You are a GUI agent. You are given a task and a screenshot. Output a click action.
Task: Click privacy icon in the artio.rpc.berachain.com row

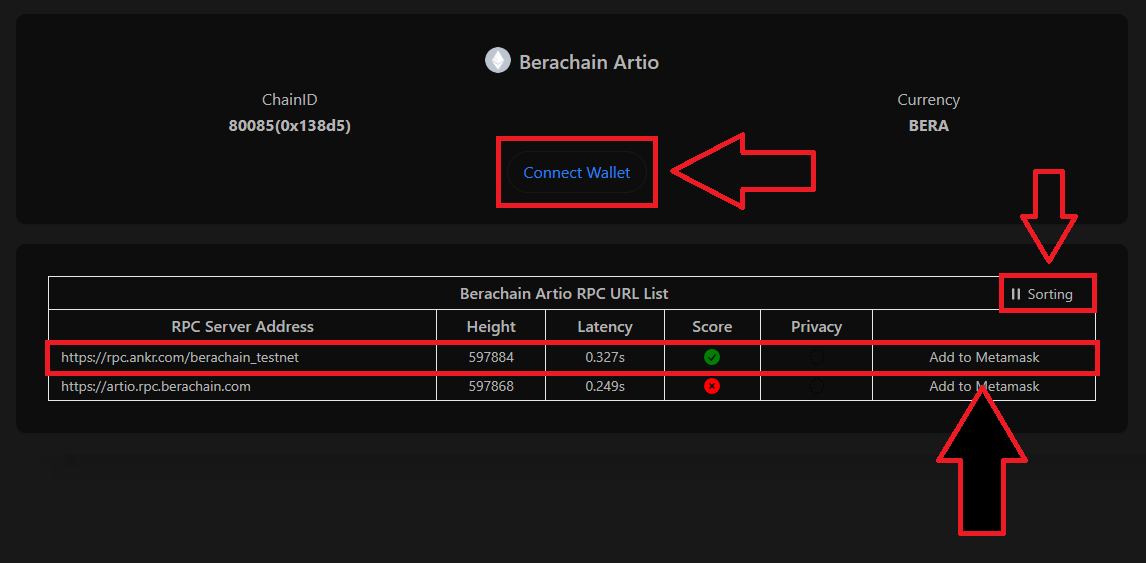click(x=816, y=386)
